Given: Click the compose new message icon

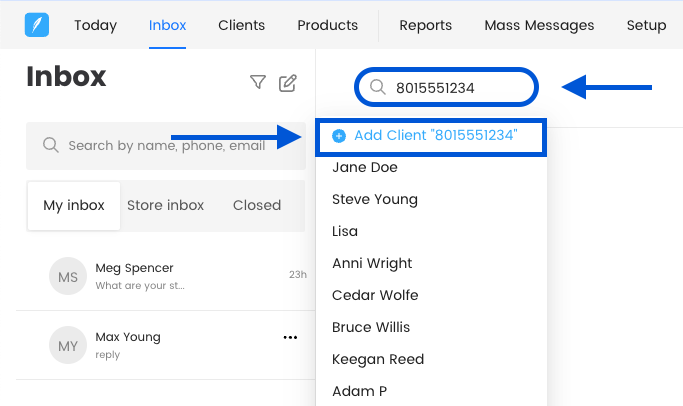Looking at the screenshot, I should click(288, 83).
